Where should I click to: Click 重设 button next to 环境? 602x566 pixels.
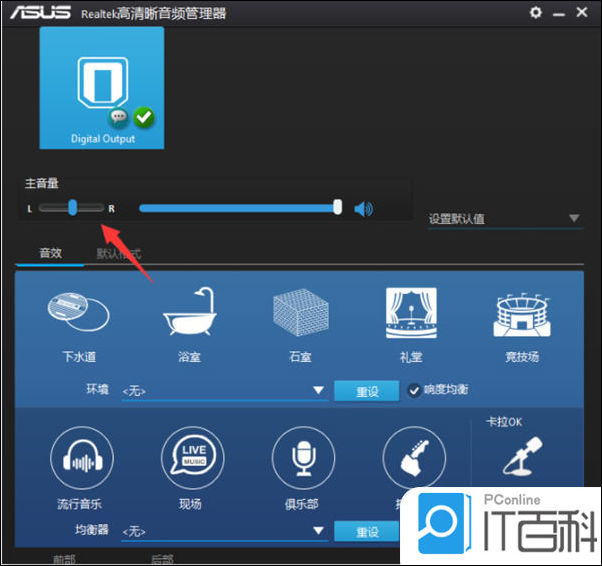click(367, 391)
